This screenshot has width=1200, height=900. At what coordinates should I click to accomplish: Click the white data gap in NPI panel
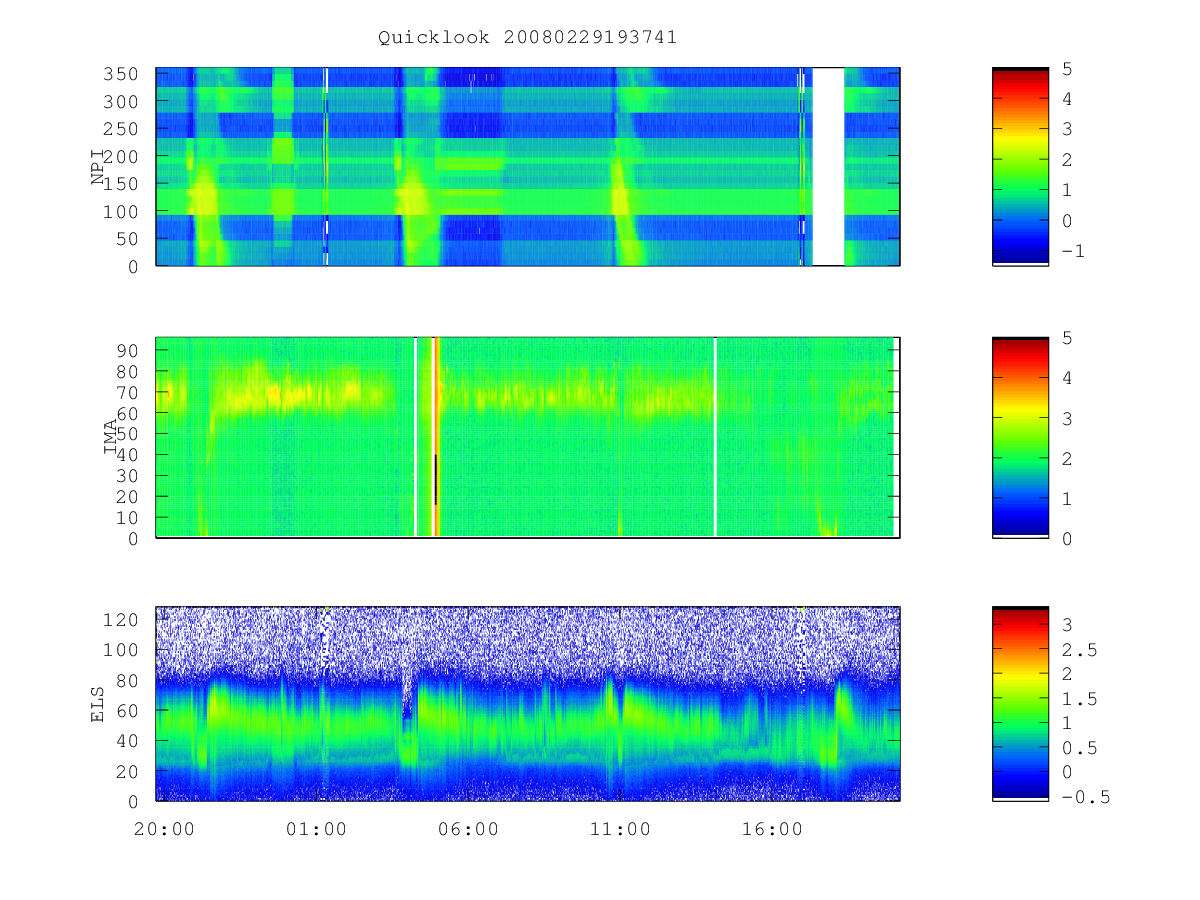(x=828, y=166)
